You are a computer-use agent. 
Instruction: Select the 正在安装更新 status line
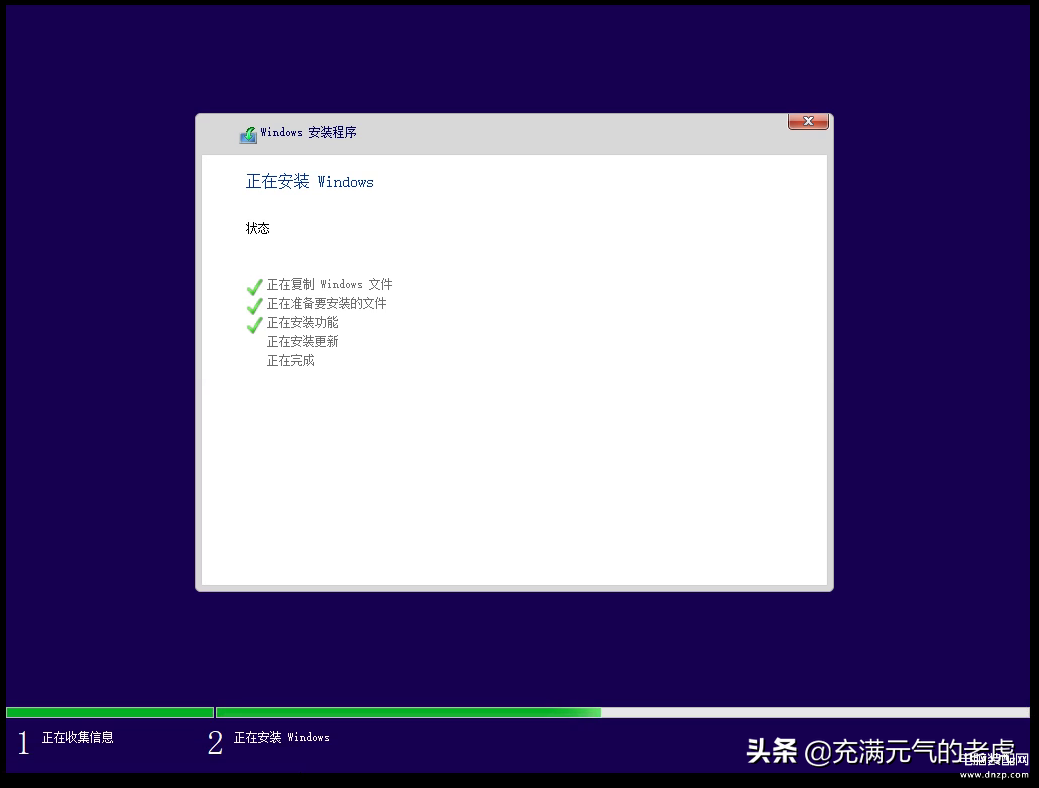(x=302, y=341)
